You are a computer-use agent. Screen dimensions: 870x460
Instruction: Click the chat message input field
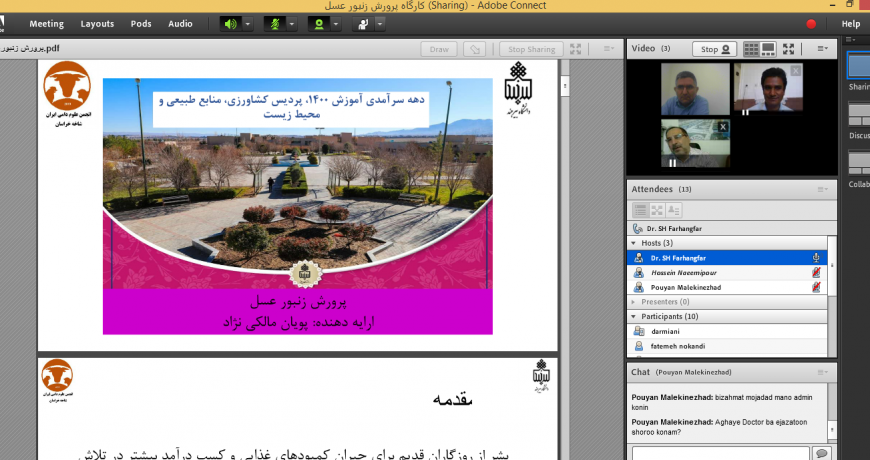click(721, 453)
